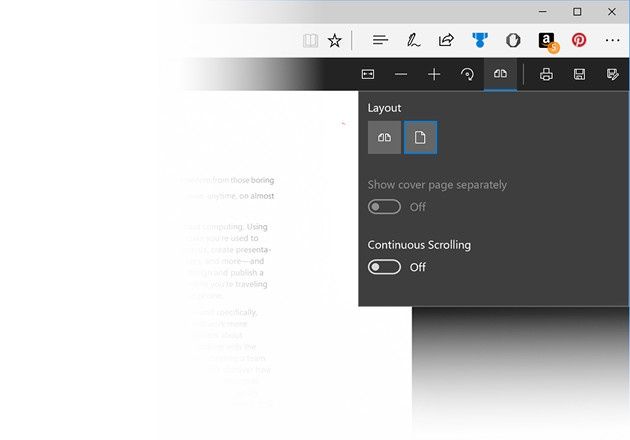The image size is (630, 440).
Task: Close the Layout flyout via toolbar button
Action: (500, 74)
